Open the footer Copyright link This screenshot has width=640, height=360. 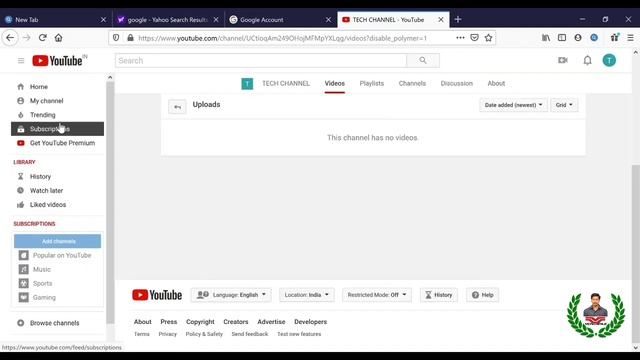pyautogui.click(x=200, y=322)
